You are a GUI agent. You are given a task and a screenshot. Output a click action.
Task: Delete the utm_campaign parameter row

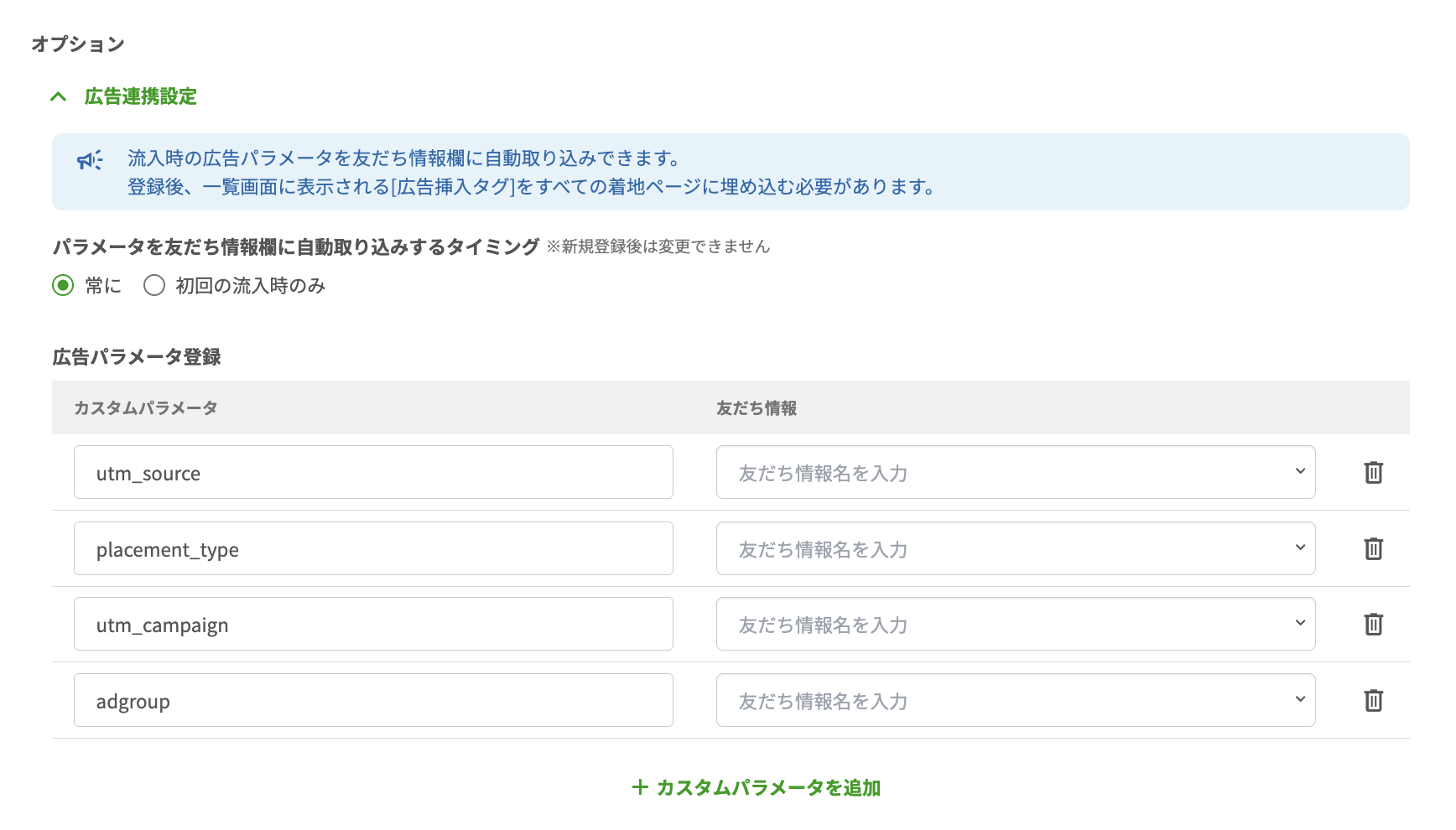tap(1374, 624)
